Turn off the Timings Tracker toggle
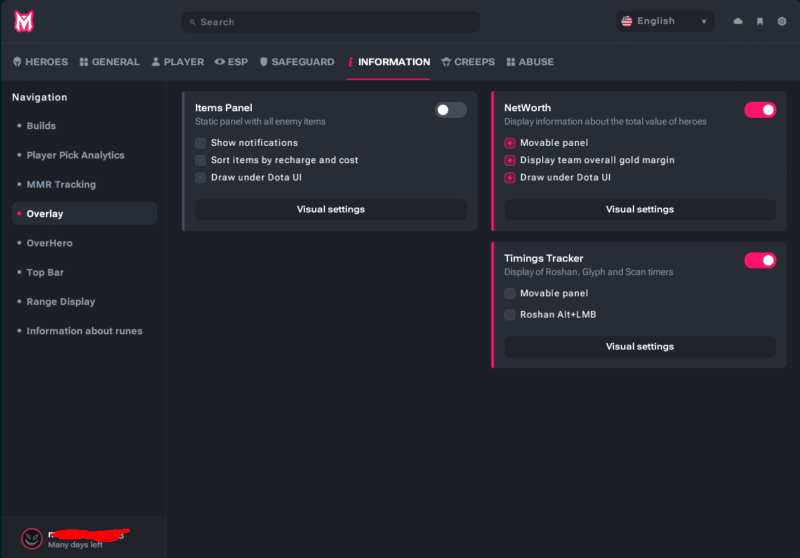This screenshot has width=800, height=558. pos(760,260)
